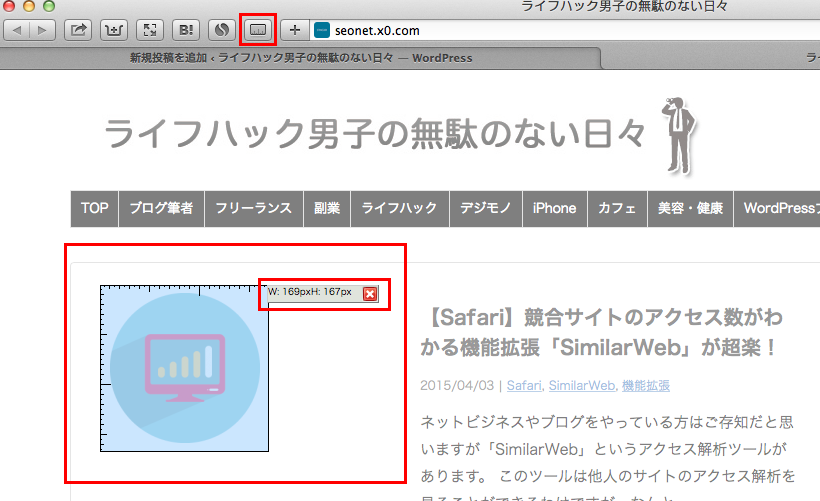Click the Hatena Bookmark B! button
This screenshot has height=501, width=820.
pyautogui.click(x=186, y=30)
